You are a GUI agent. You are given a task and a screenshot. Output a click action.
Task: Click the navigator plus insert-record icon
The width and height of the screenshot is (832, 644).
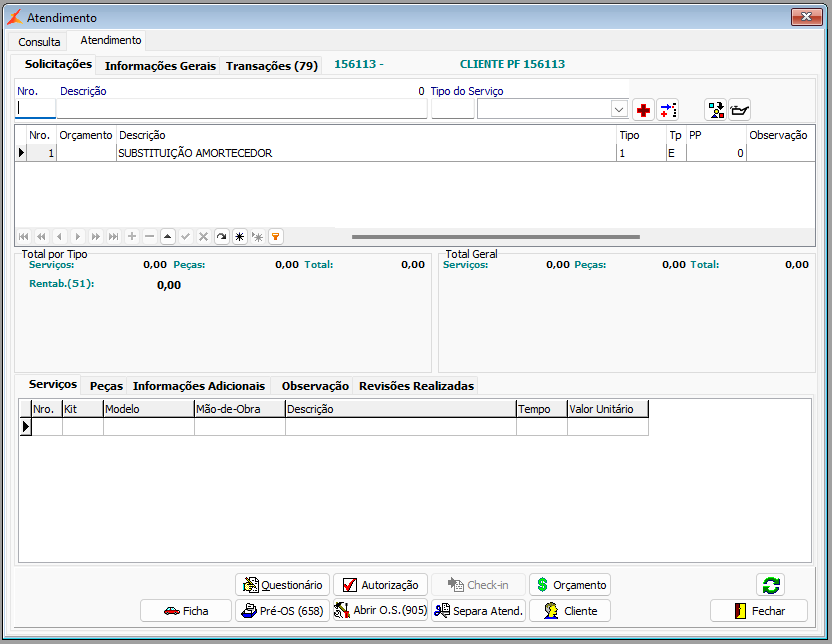tap(132, 237)
